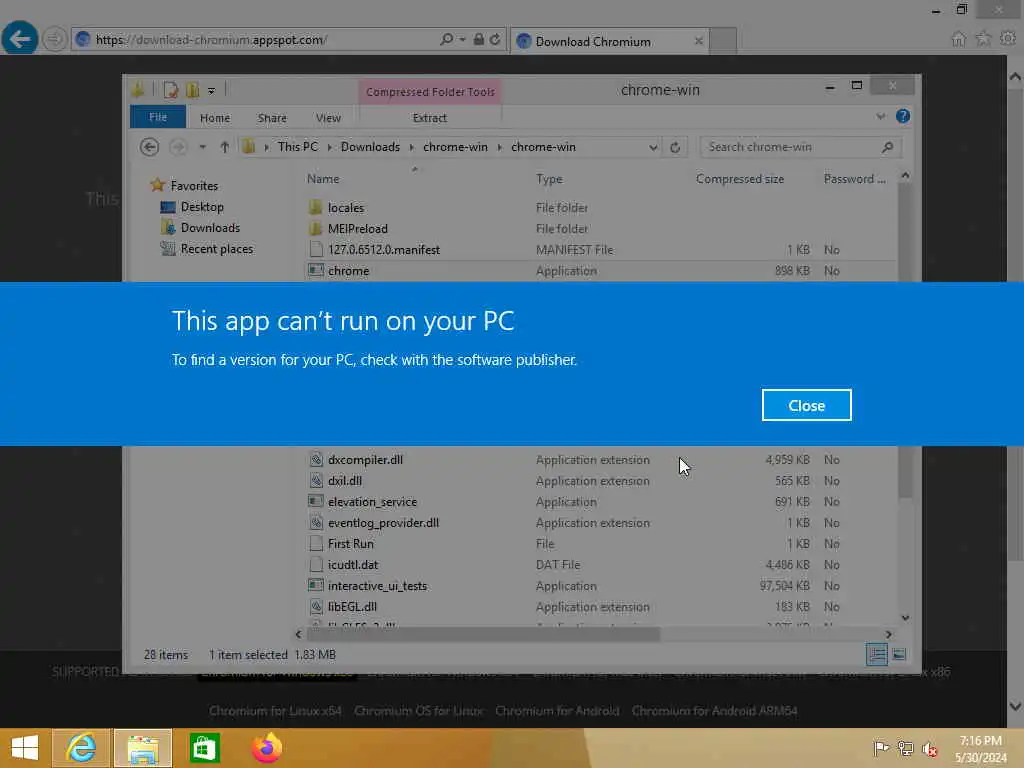Refresh the chrome-win folder view

675,148
